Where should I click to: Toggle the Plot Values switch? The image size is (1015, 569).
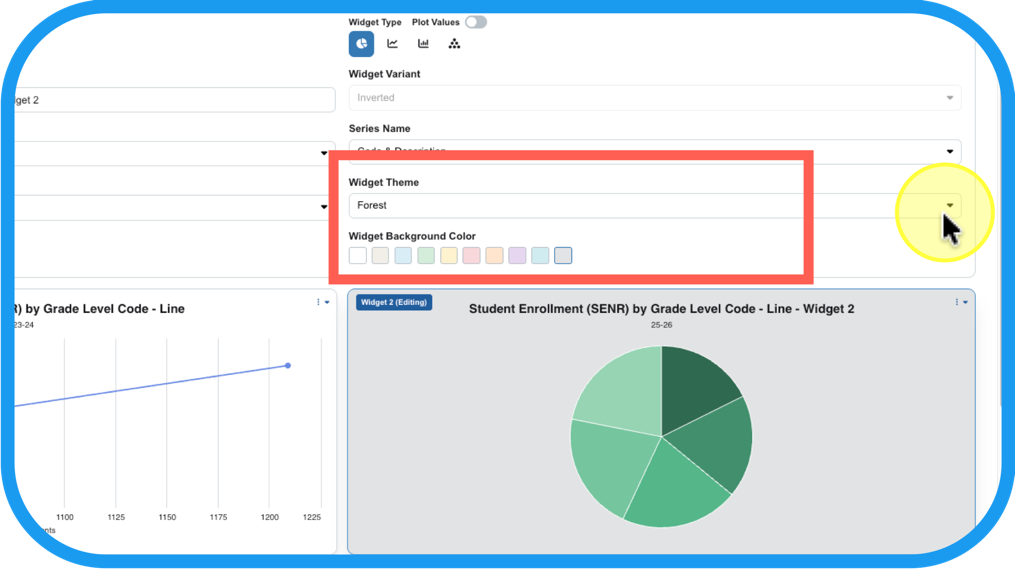(x=476, y=22)
